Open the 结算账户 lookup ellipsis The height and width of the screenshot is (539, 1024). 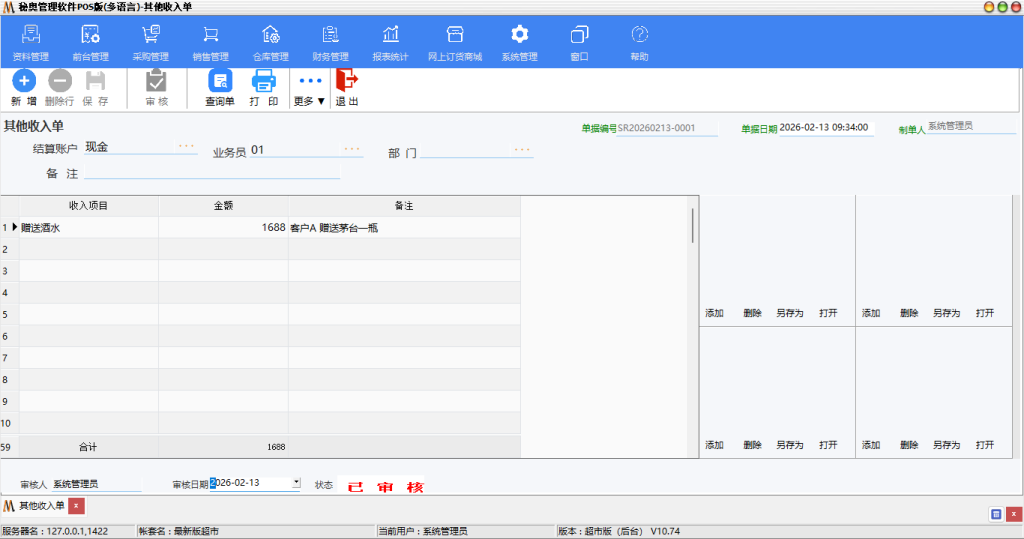pos(187,147)
